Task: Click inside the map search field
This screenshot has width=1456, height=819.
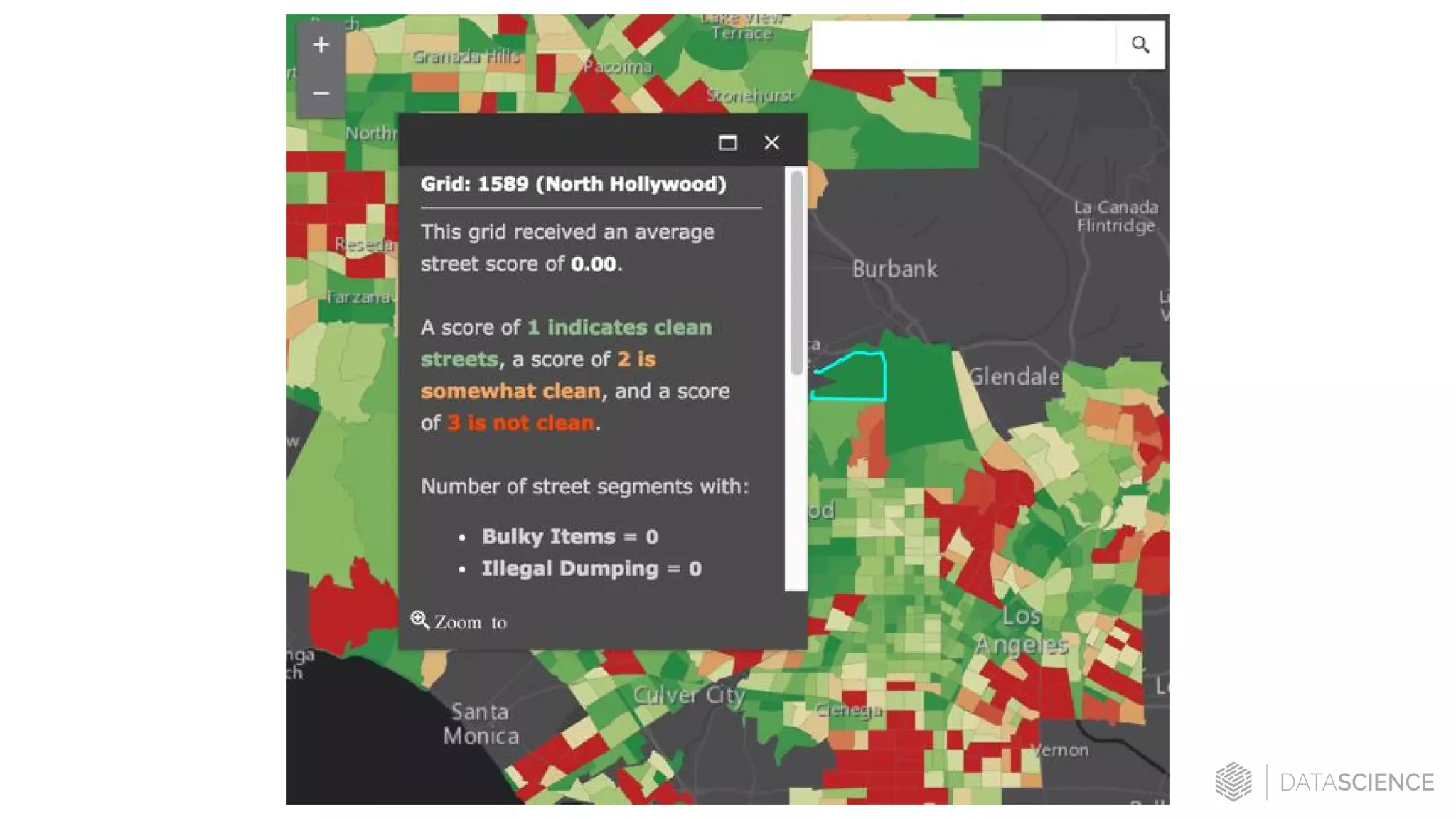Action: (x=963, y=45)
